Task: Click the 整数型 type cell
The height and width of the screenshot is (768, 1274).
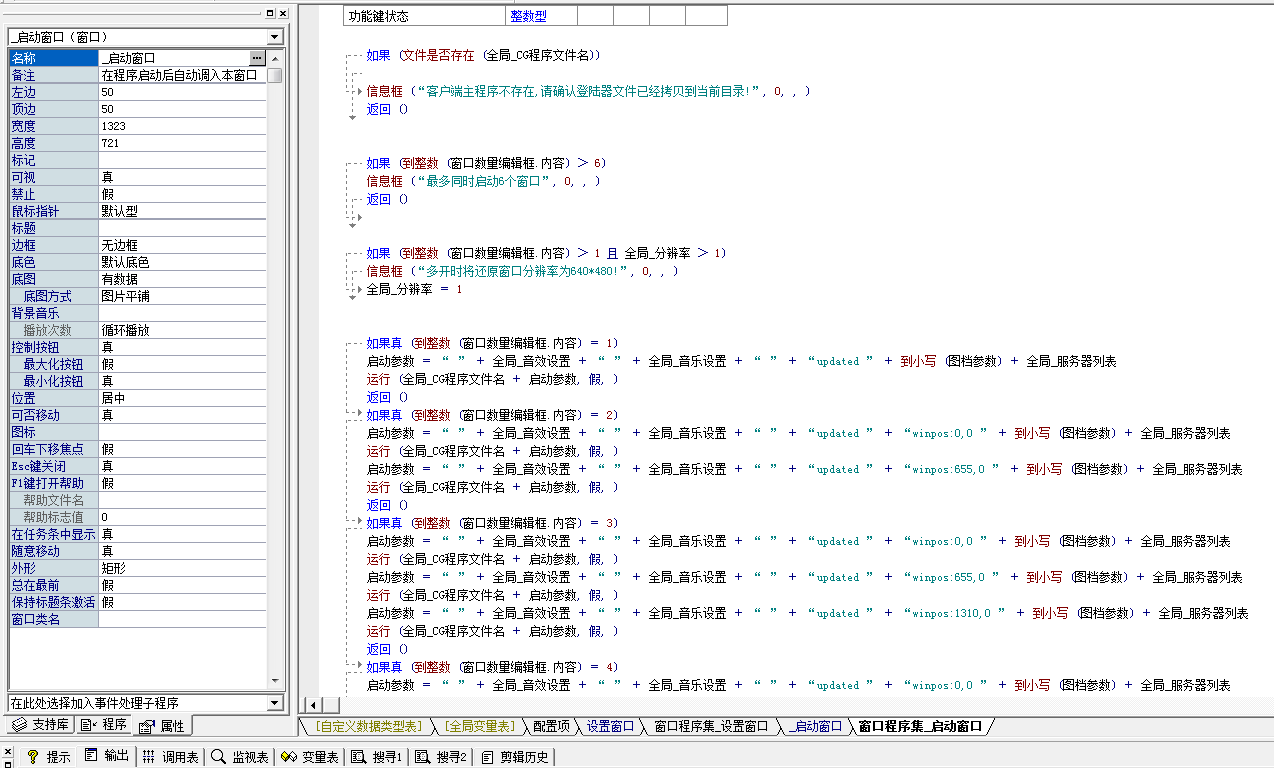Action: tap(541, 16)
